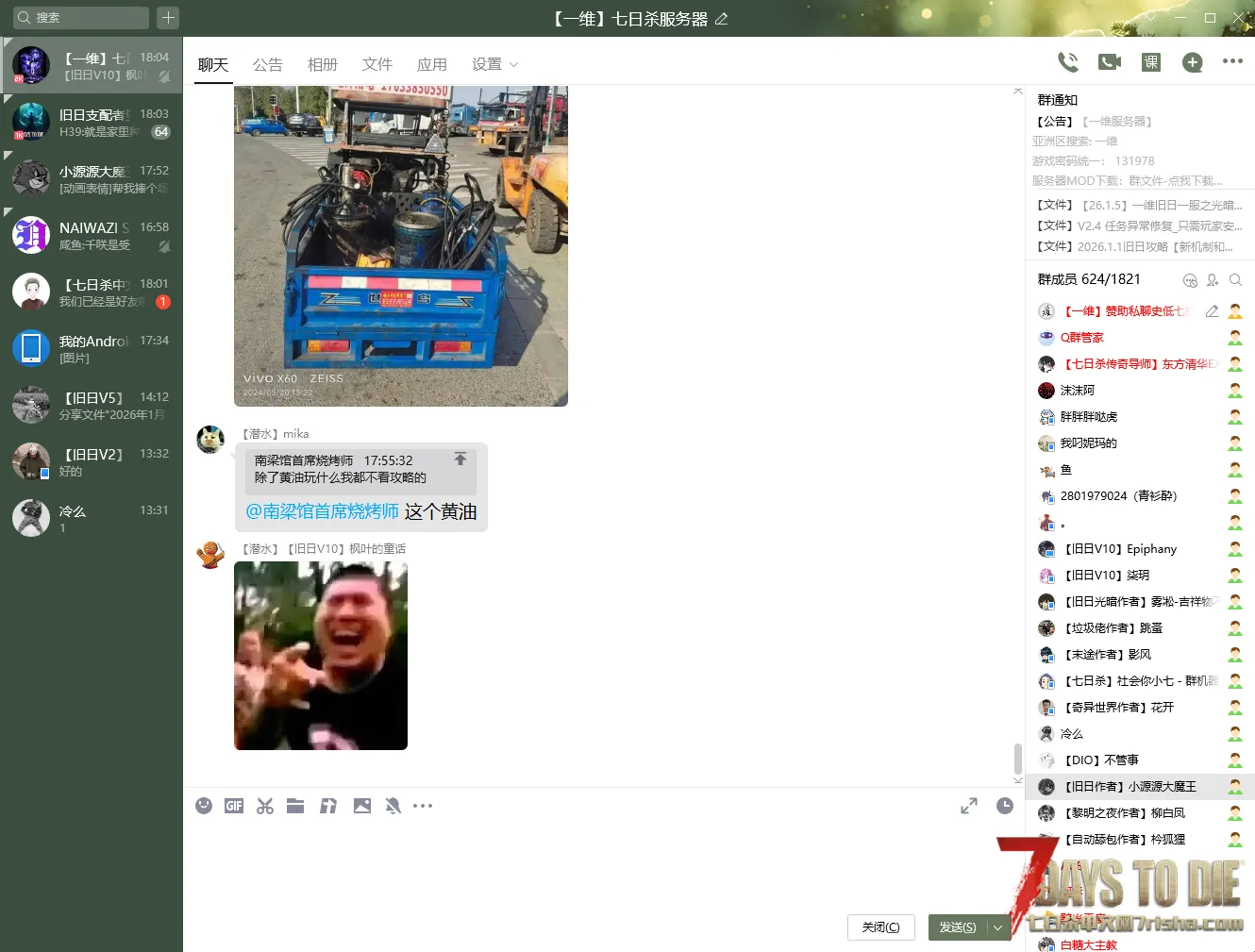
Task: Click the GIF sticker button
Action: pos(234,806)
